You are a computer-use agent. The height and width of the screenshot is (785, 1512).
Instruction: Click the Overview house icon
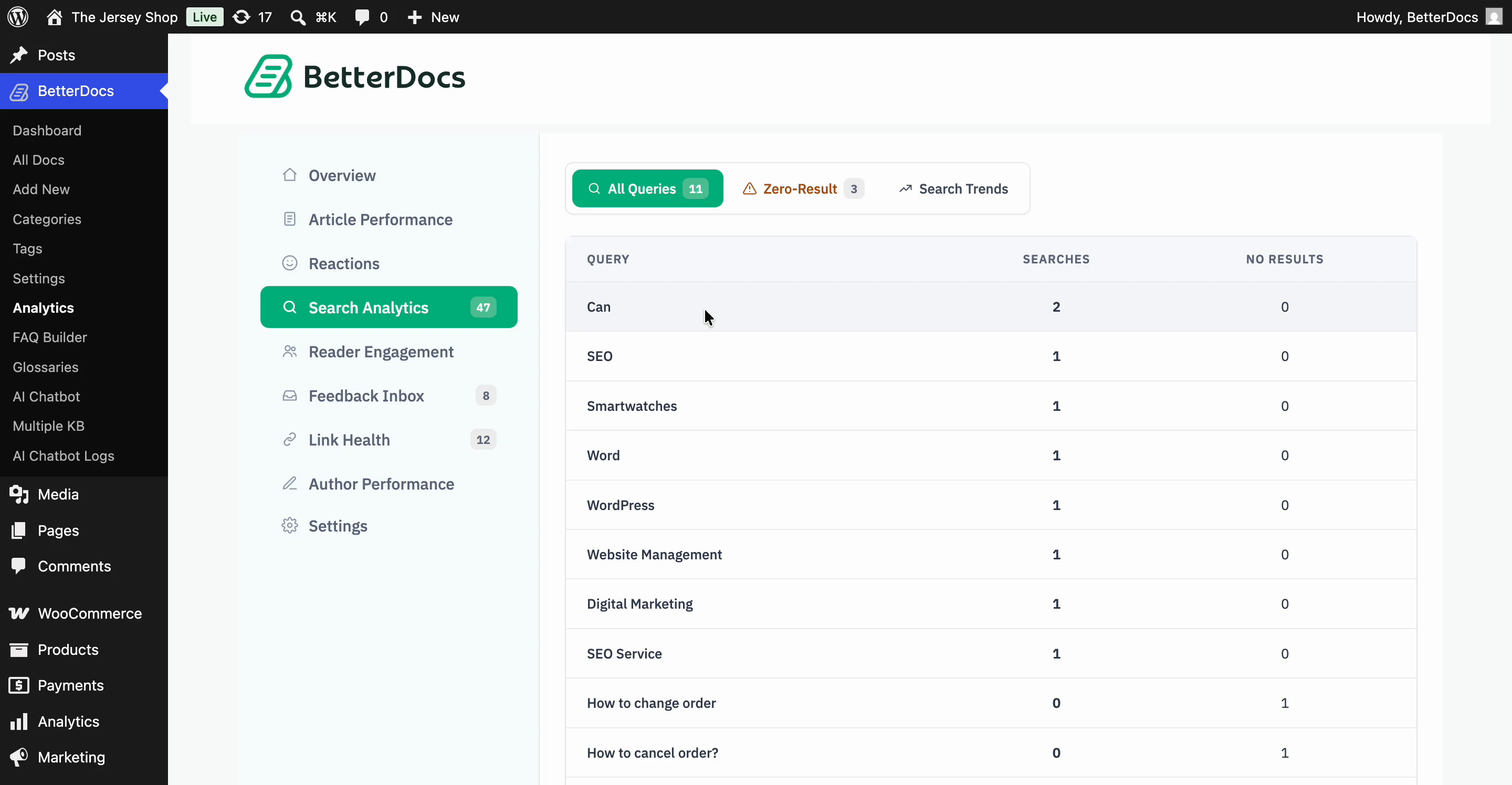(x=289, y=175)
